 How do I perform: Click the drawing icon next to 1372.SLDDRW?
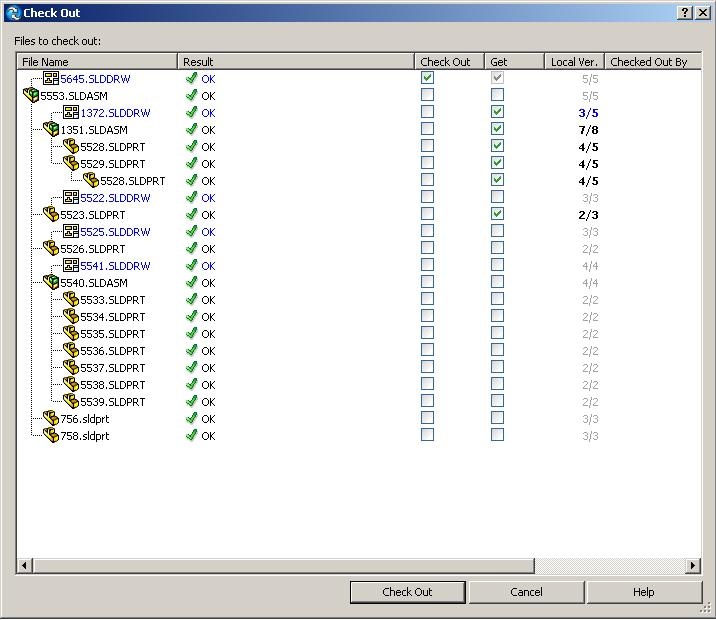click(x=71, y=112)
